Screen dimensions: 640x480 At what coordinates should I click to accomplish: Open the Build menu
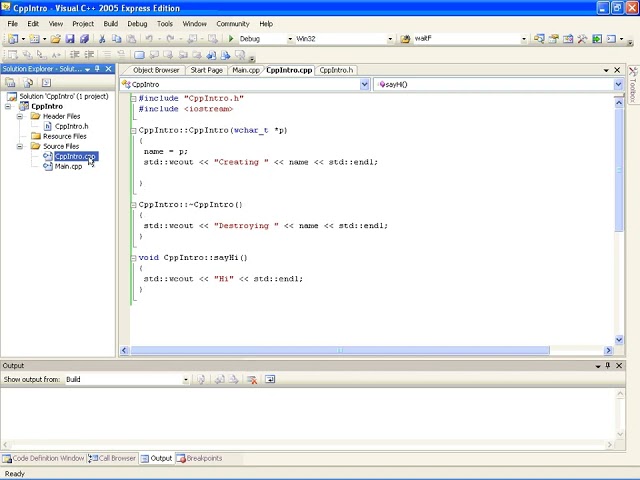tap(111, 24)
